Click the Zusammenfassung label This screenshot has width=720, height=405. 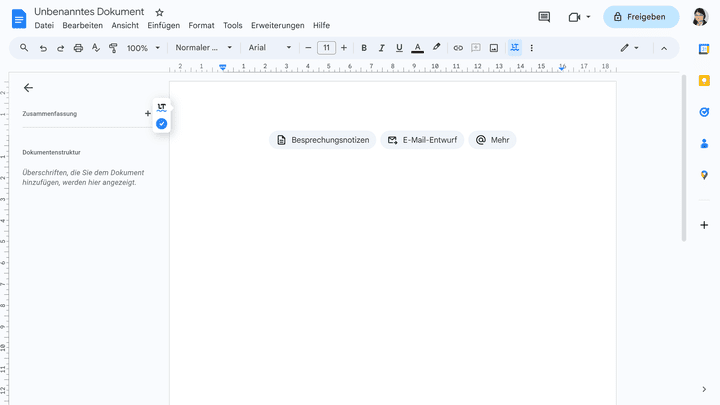(50, 114)
